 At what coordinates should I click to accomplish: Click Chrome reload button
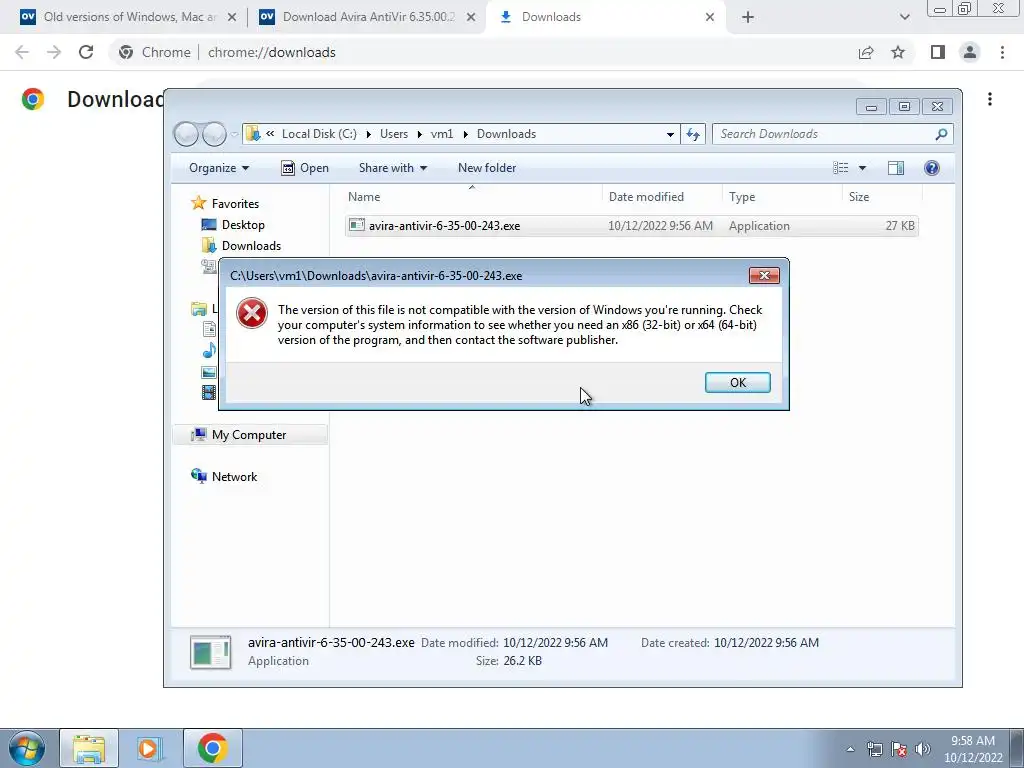[x=86, y=52]
